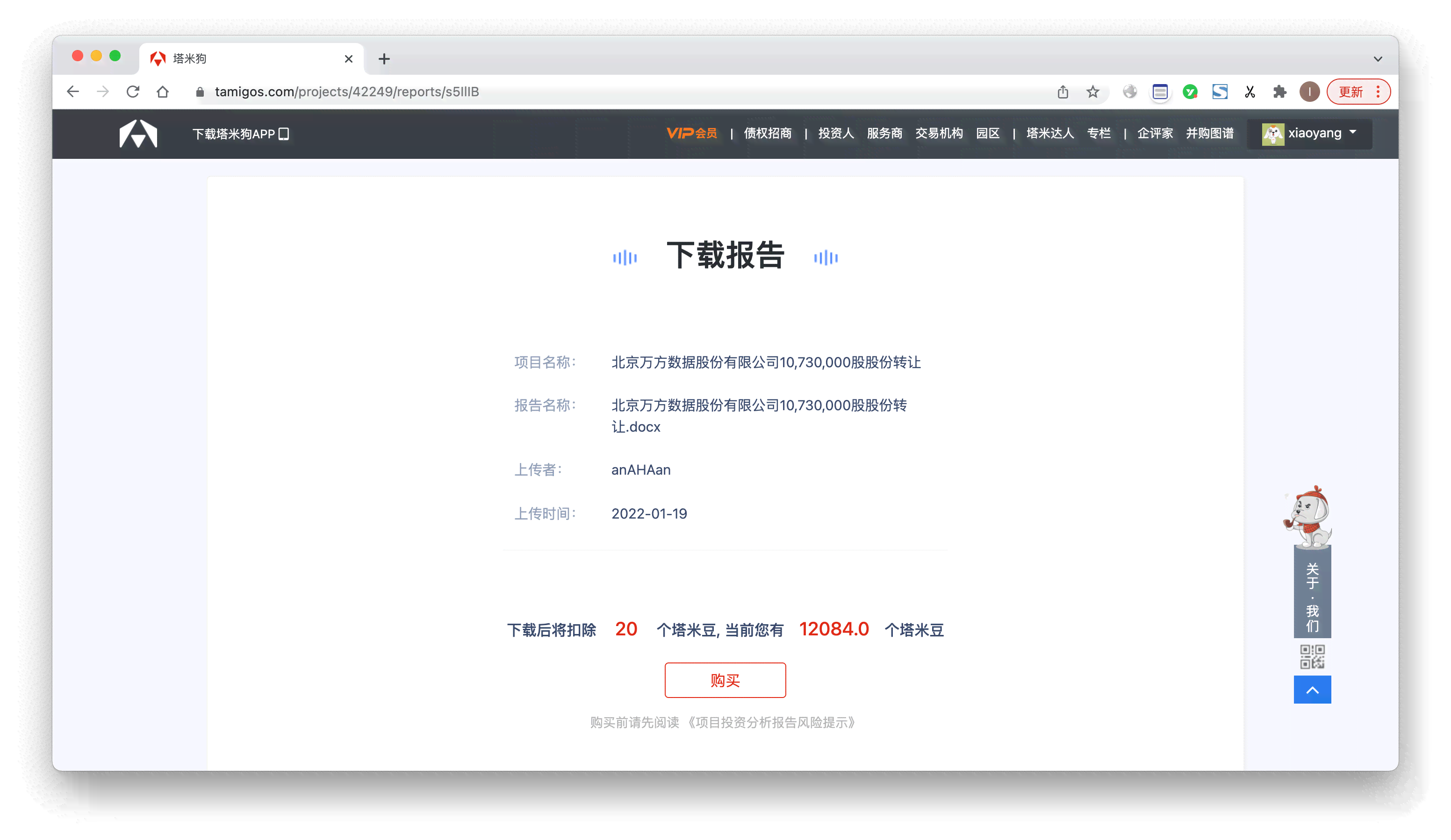Click the gray globe extension icon
This screenshot has height=840, width=1451.
pyautogui.click(x=1130, y=92)
